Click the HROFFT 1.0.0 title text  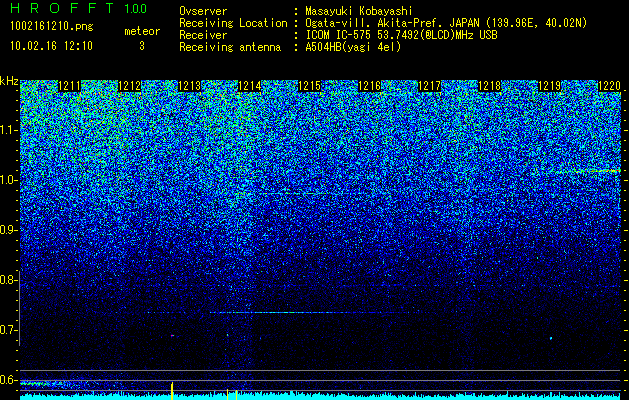78,8
